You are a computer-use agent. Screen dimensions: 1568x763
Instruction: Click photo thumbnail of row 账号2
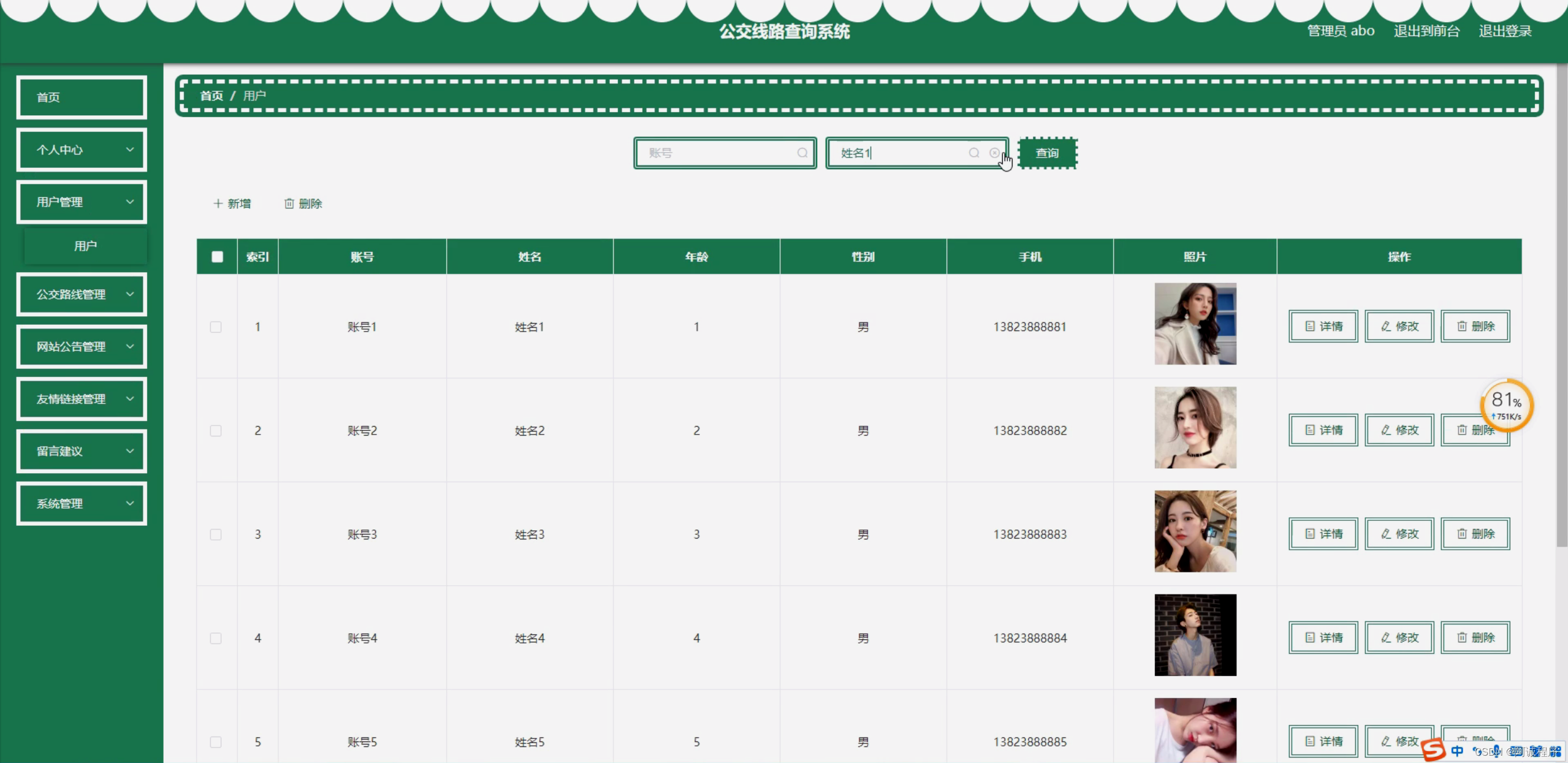click(1195, 428)
